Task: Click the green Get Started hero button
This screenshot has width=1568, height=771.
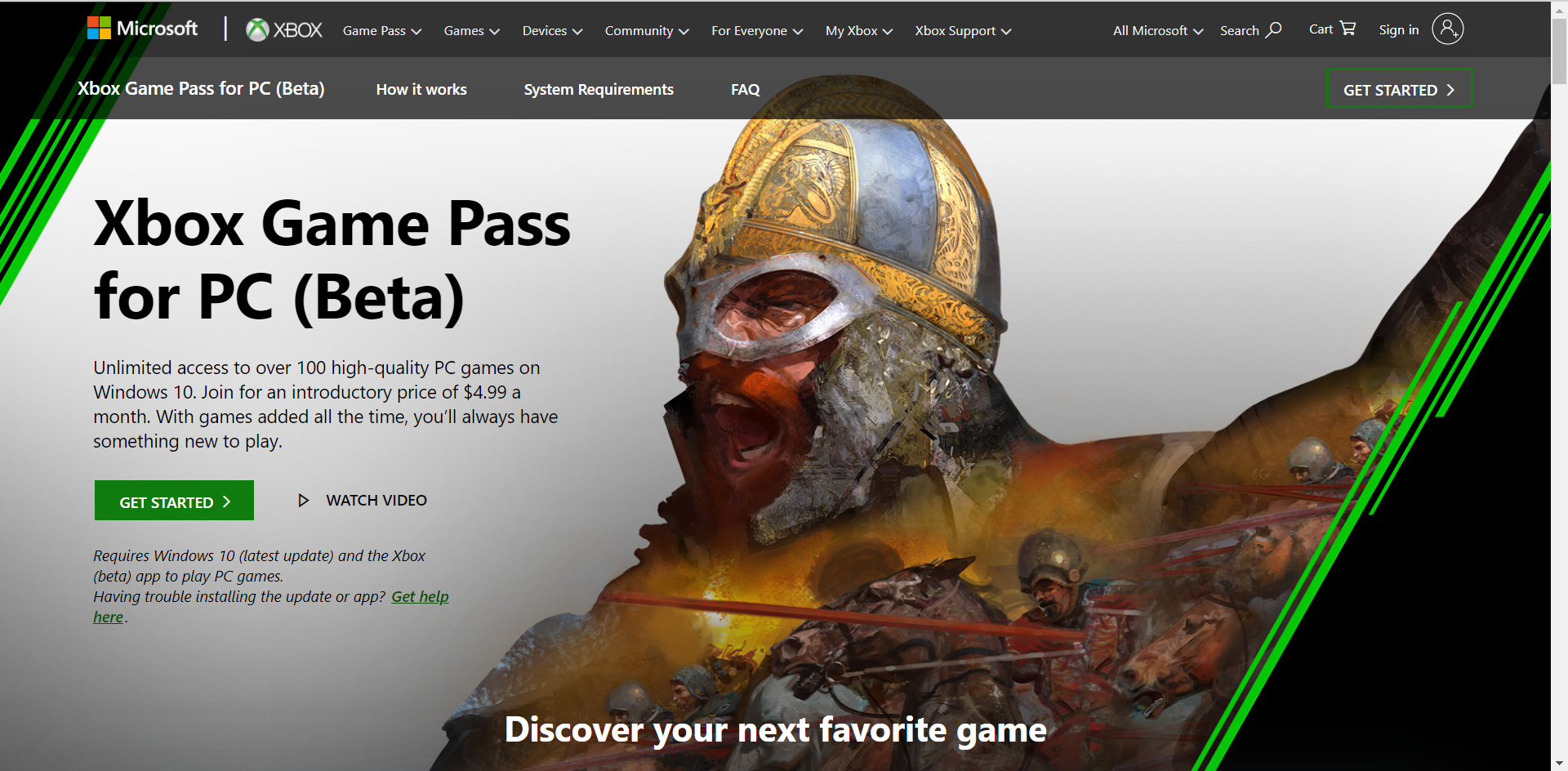Action: tap(174, 501)
